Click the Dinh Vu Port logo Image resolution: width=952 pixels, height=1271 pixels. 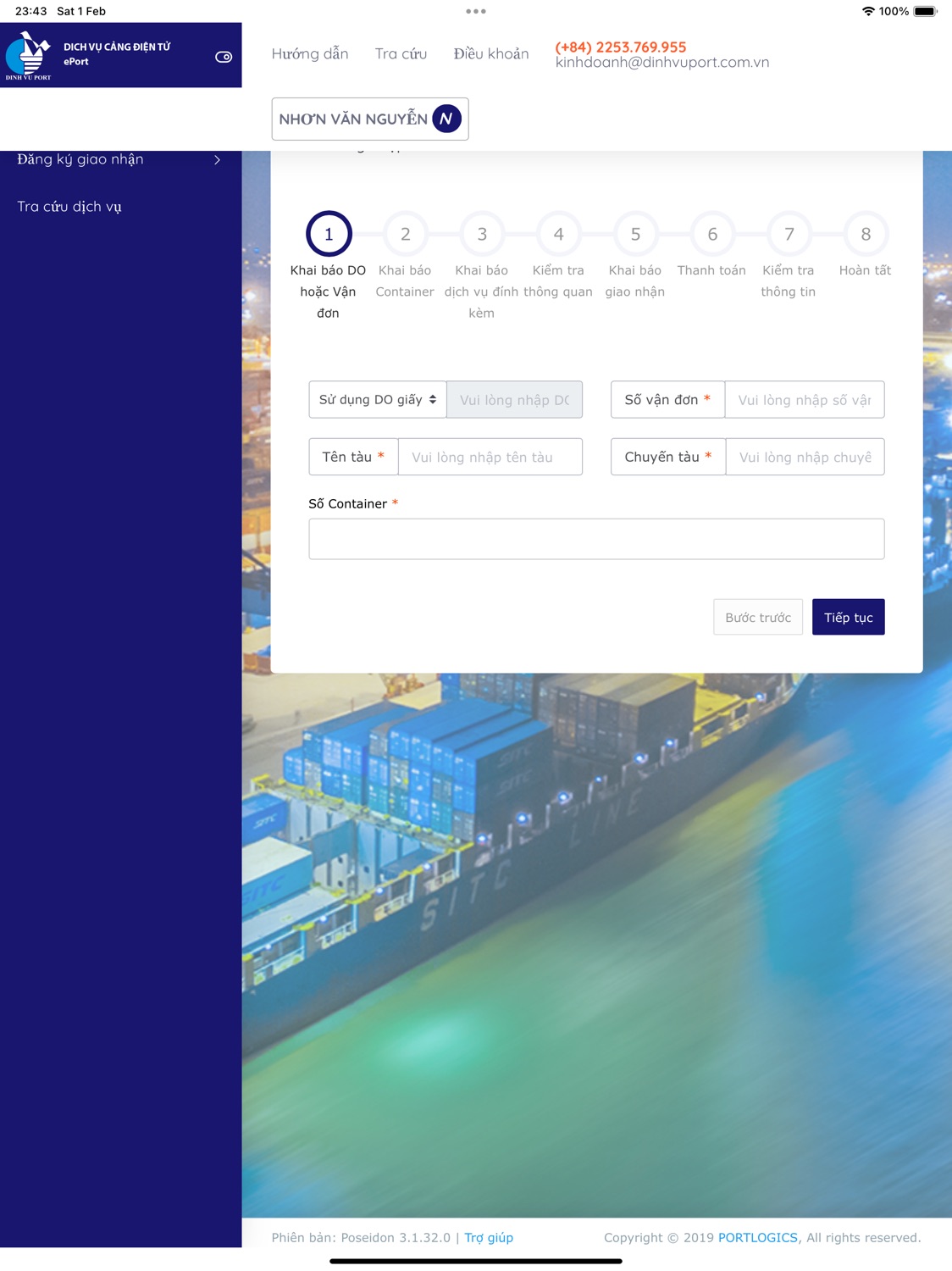[x=28, y=55]
